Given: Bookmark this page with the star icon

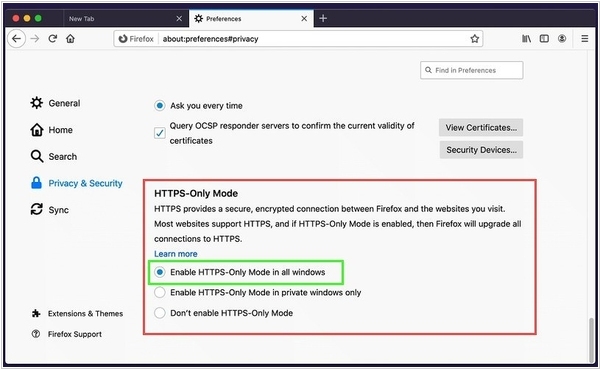Looking at the screenshot, I should pyautogui.click(x=474, y=39).
